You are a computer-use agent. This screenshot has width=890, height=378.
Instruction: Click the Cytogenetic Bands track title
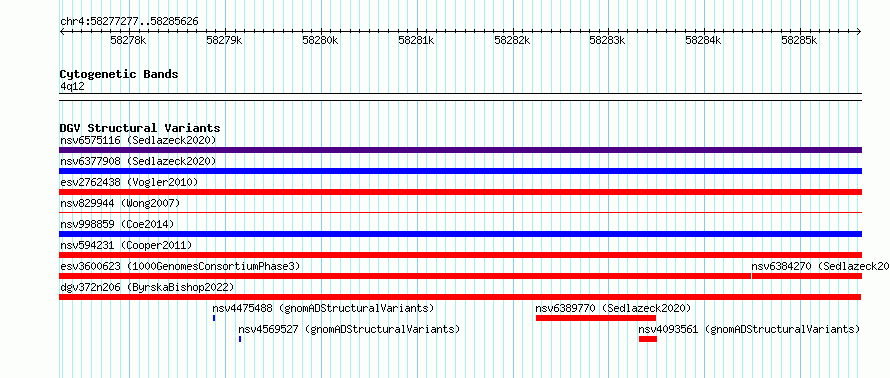[x=119, y=74]
